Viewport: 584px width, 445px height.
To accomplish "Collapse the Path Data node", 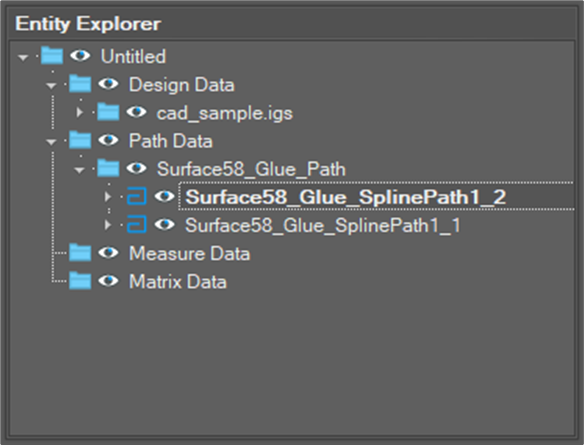I will point(51,142).
